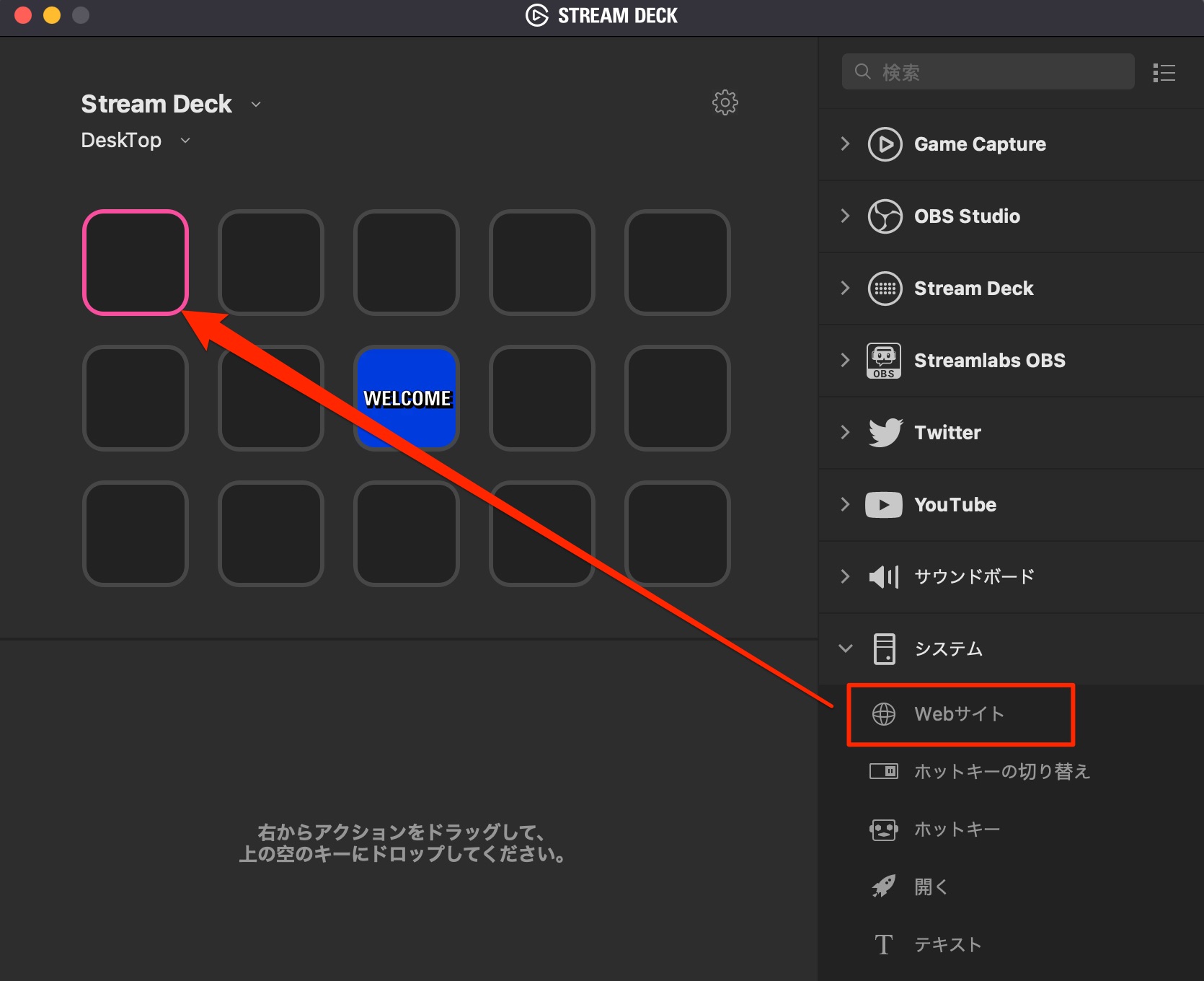Click the Streamlabs OBS label
1204x981 pixels.
(990, 361)
